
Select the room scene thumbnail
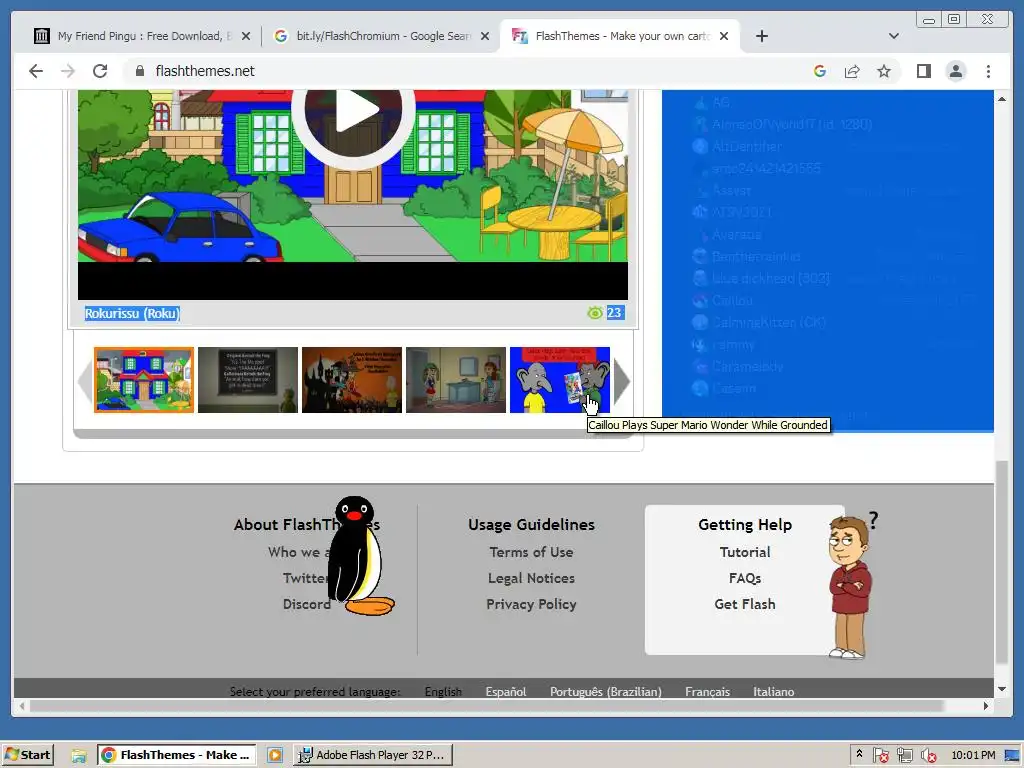click(456, 379)
